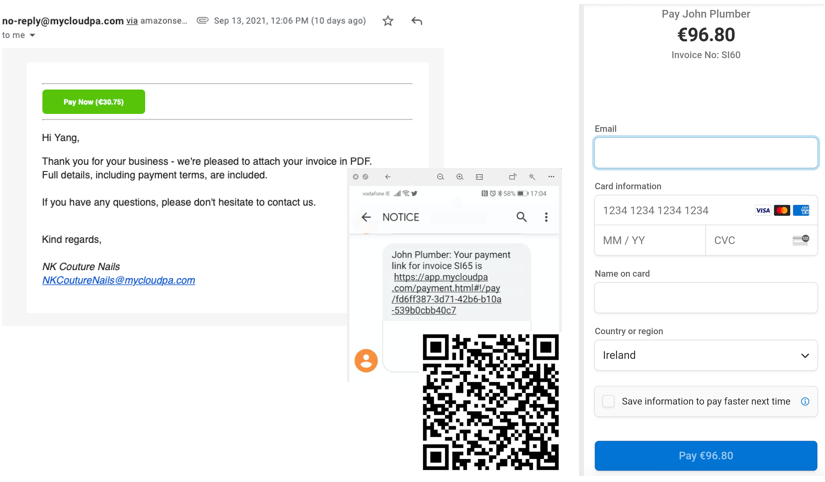Tap the Twitter icon in phone status bar

pyautogui.click(x=415, y=194)
